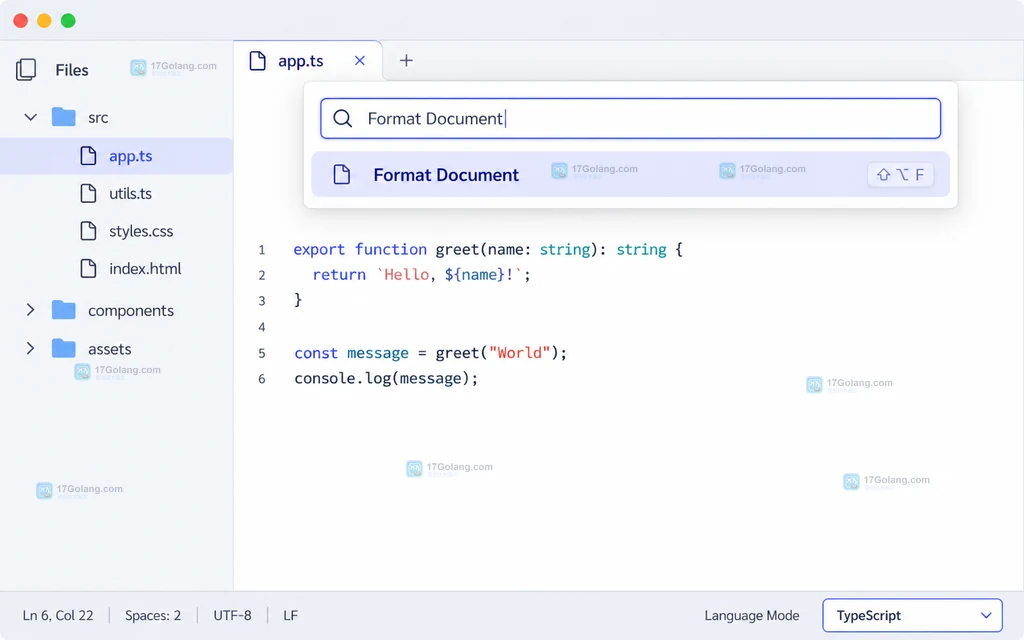Click the src folder icon
The width and height of the screenshot is (1024, 640).
63,117
